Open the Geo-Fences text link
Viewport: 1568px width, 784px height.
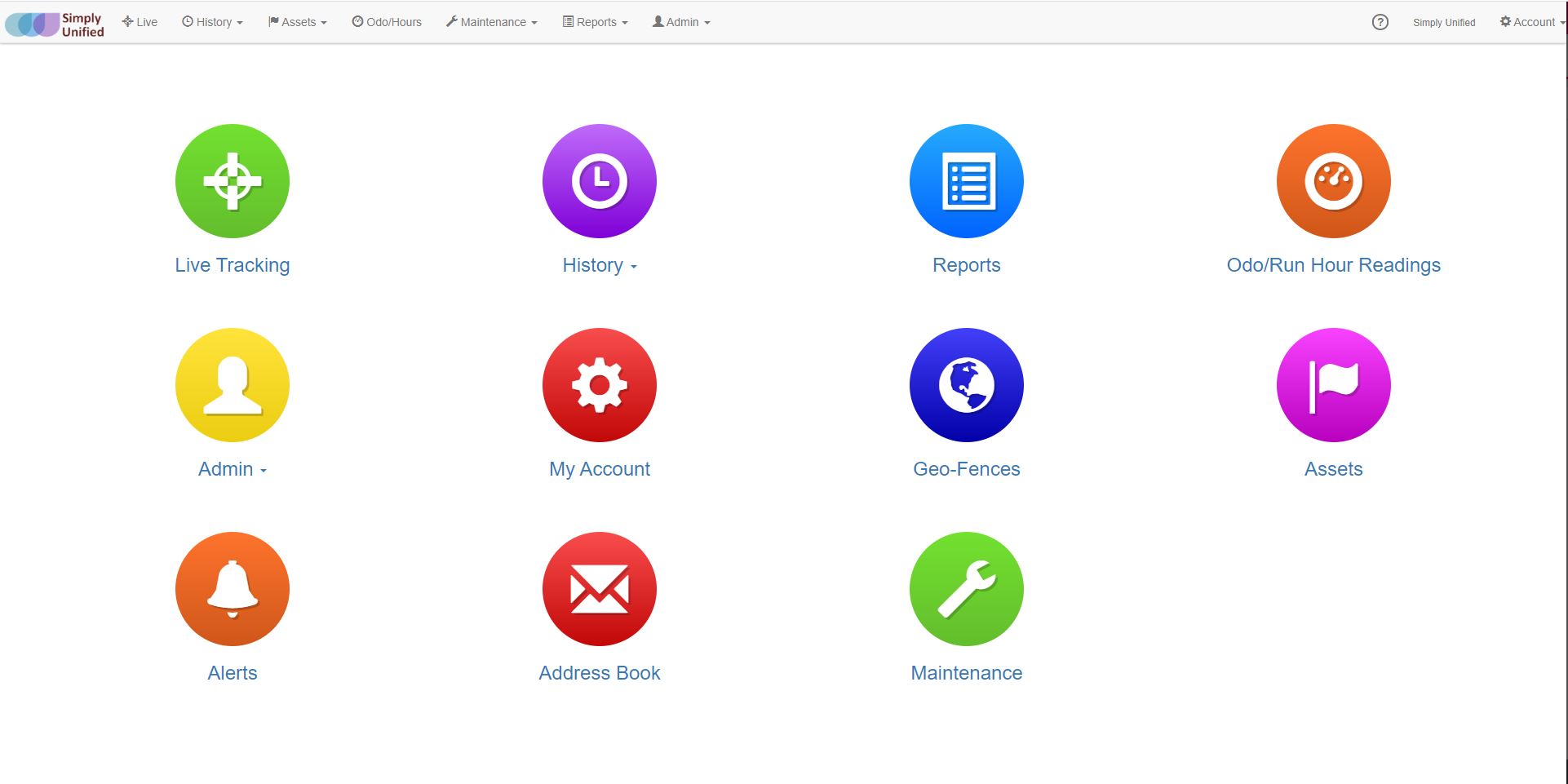pos(967,469)
